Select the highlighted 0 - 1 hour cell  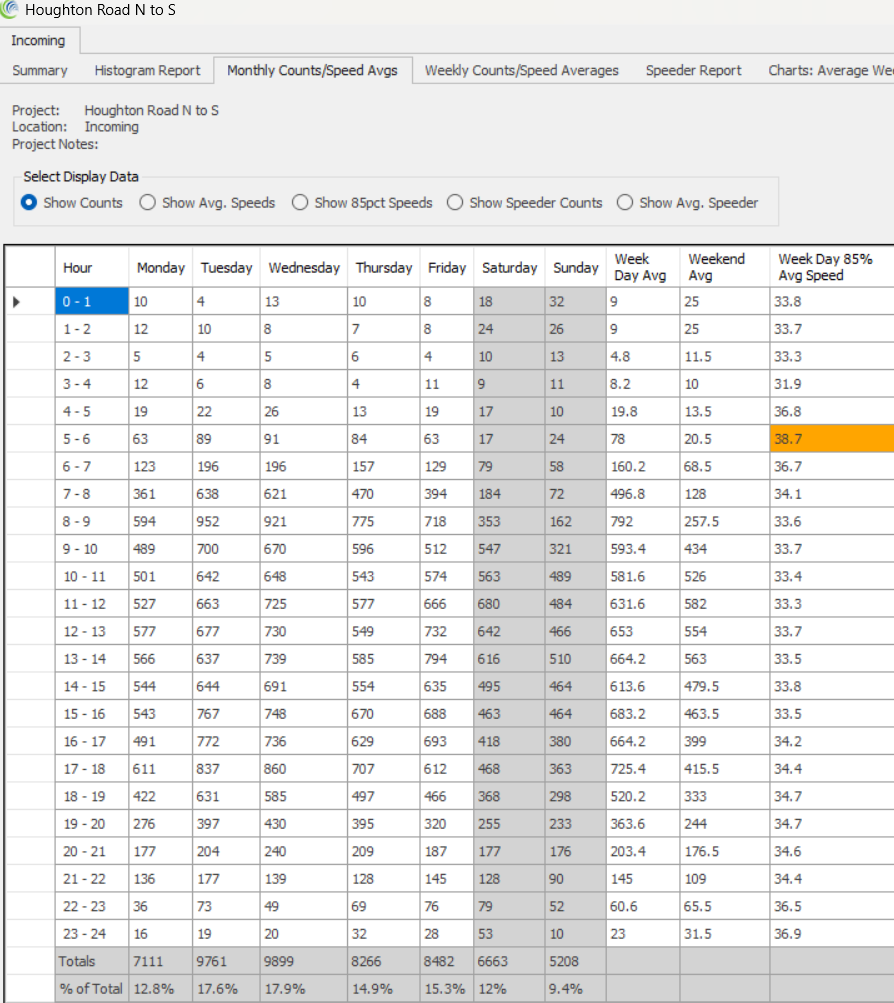pyautogui.click(x=92, y=301)
